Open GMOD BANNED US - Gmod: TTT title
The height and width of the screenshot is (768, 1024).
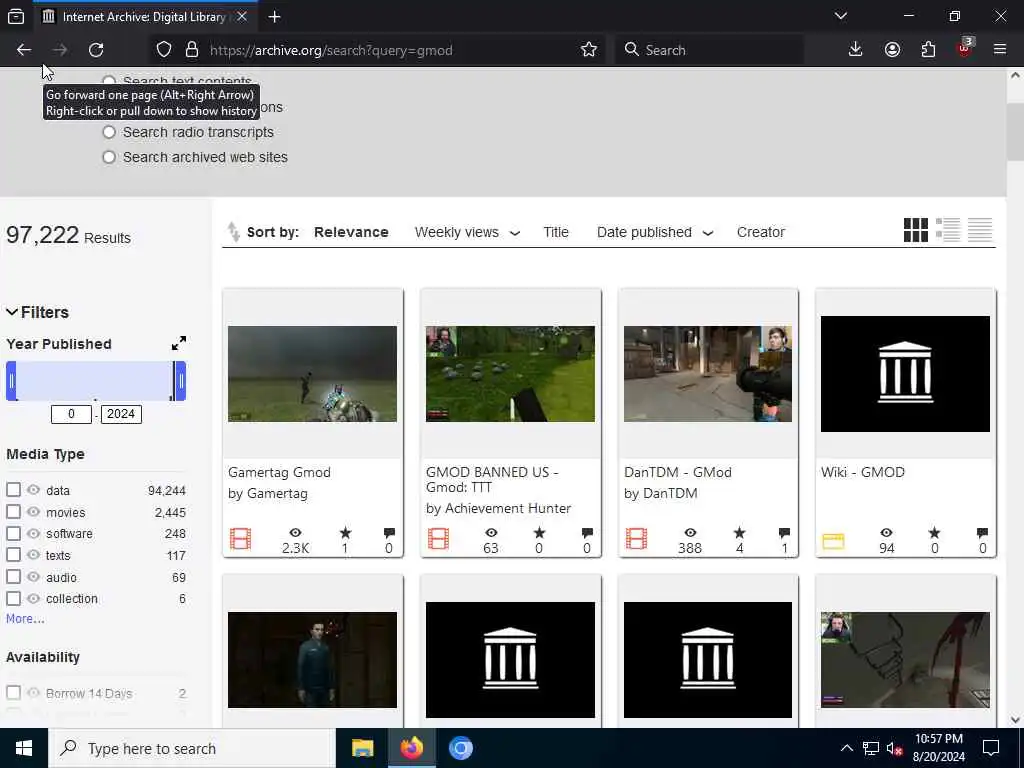point(492,479)
